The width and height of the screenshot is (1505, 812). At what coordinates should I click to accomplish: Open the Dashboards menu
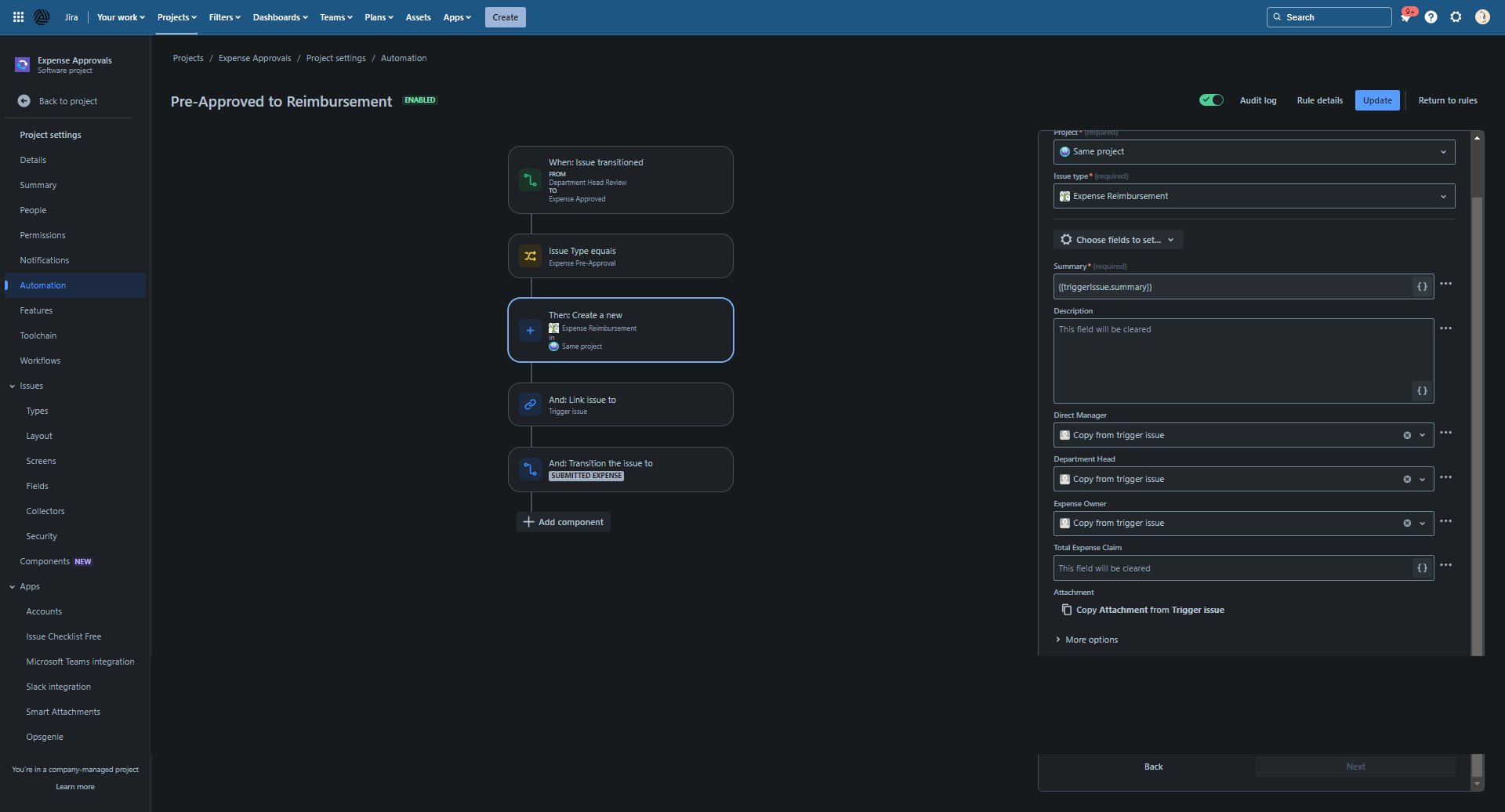click(x=280, y=17)
